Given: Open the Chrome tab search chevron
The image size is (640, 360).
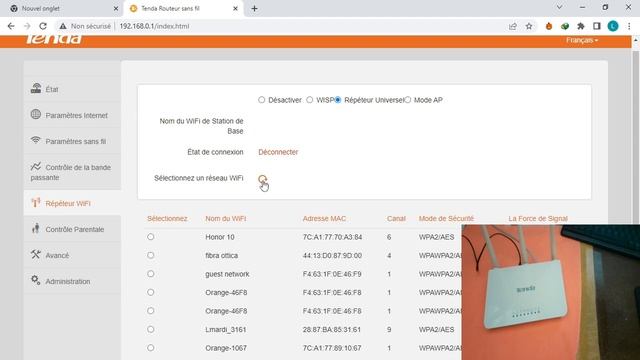Looking at the screenshot, I should click(x=559, y=7).
